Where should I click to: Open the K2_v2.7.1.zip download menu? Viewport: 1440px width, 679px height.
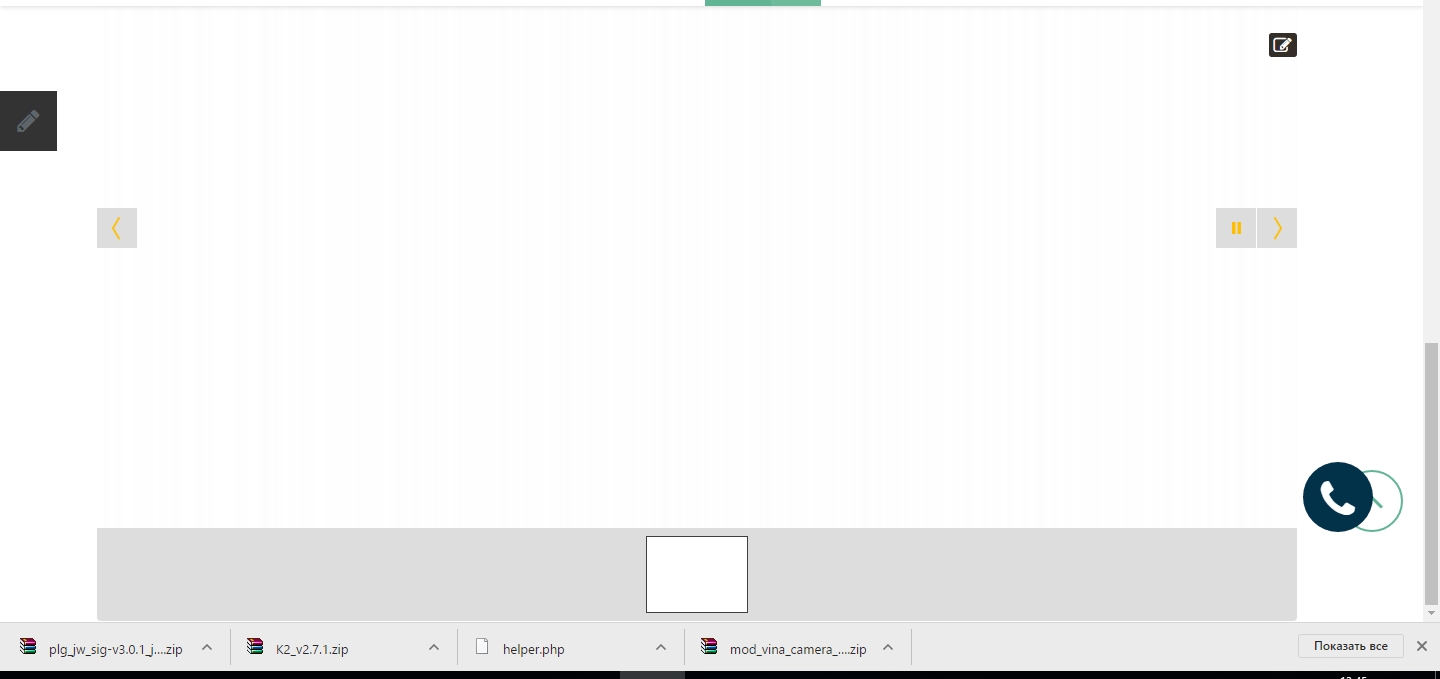click(434, 647)
